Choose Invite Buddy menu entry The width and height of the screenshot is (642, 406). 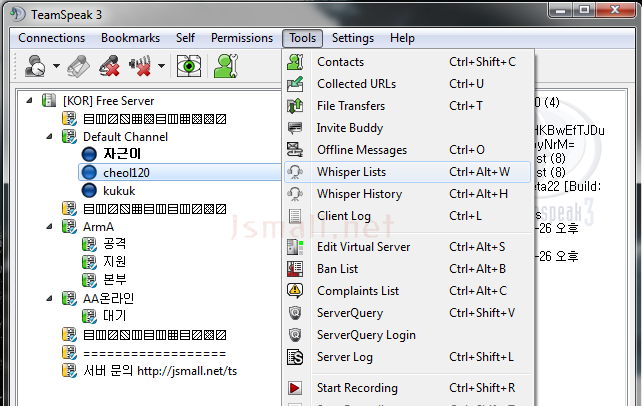point(407,128)
